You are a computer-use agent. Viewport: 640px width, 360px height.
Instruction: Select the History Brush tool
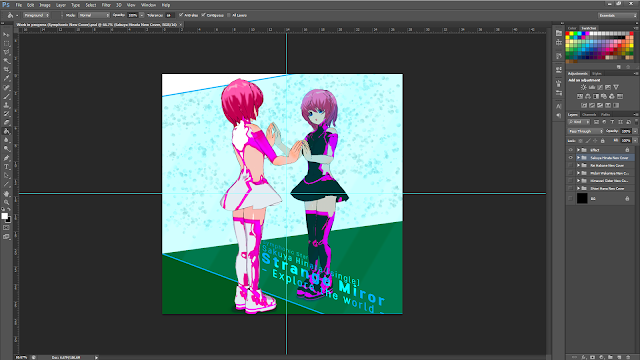tap(7, 114)
